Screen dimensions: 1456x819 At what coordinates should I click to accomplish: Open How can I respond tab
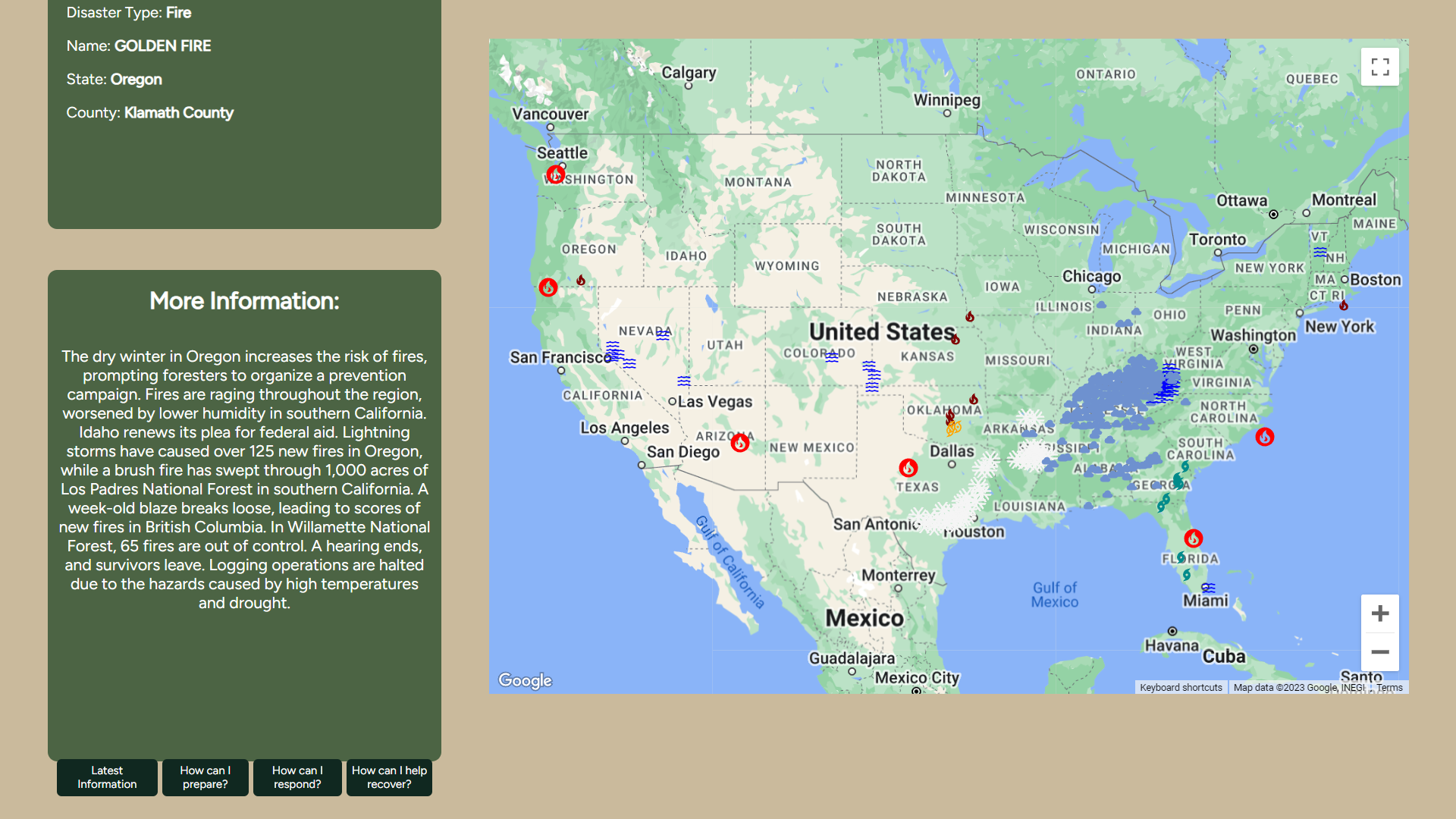(297, 777)
